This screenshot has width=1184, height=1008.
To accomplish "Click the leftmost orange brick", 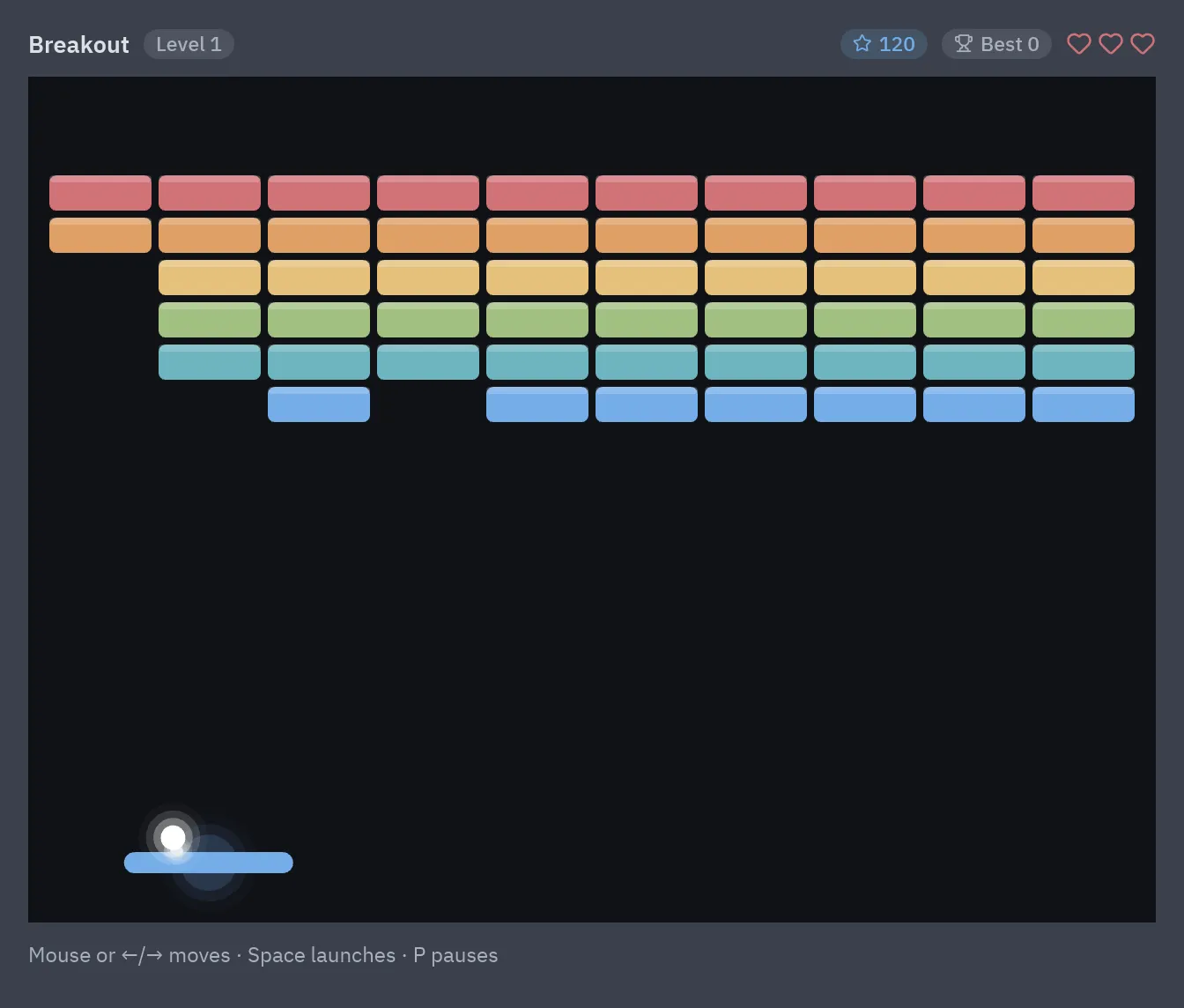I will coord(100,235).
